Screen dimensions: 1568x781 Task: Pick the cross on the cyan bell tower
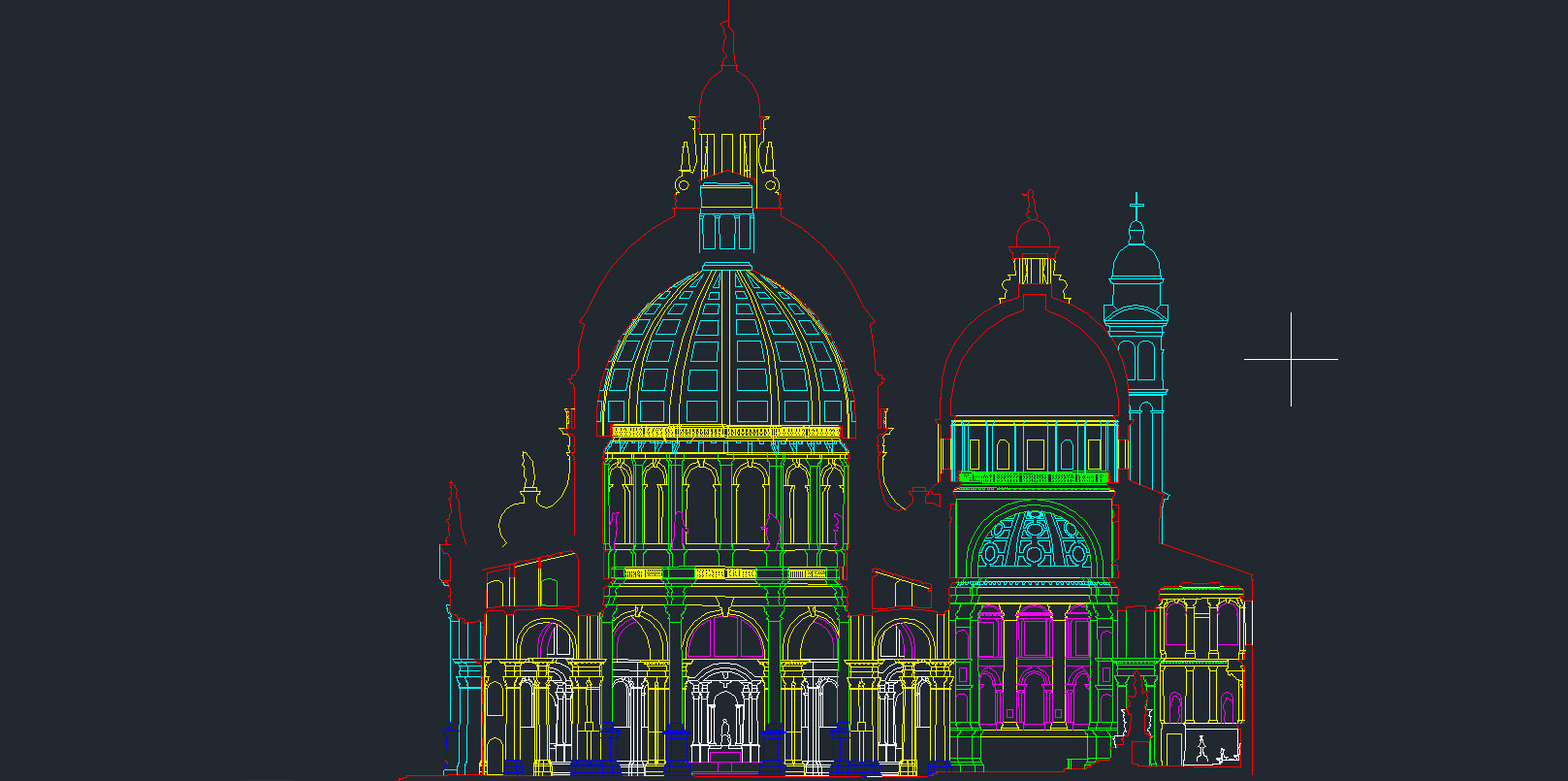click(1136, 205)
